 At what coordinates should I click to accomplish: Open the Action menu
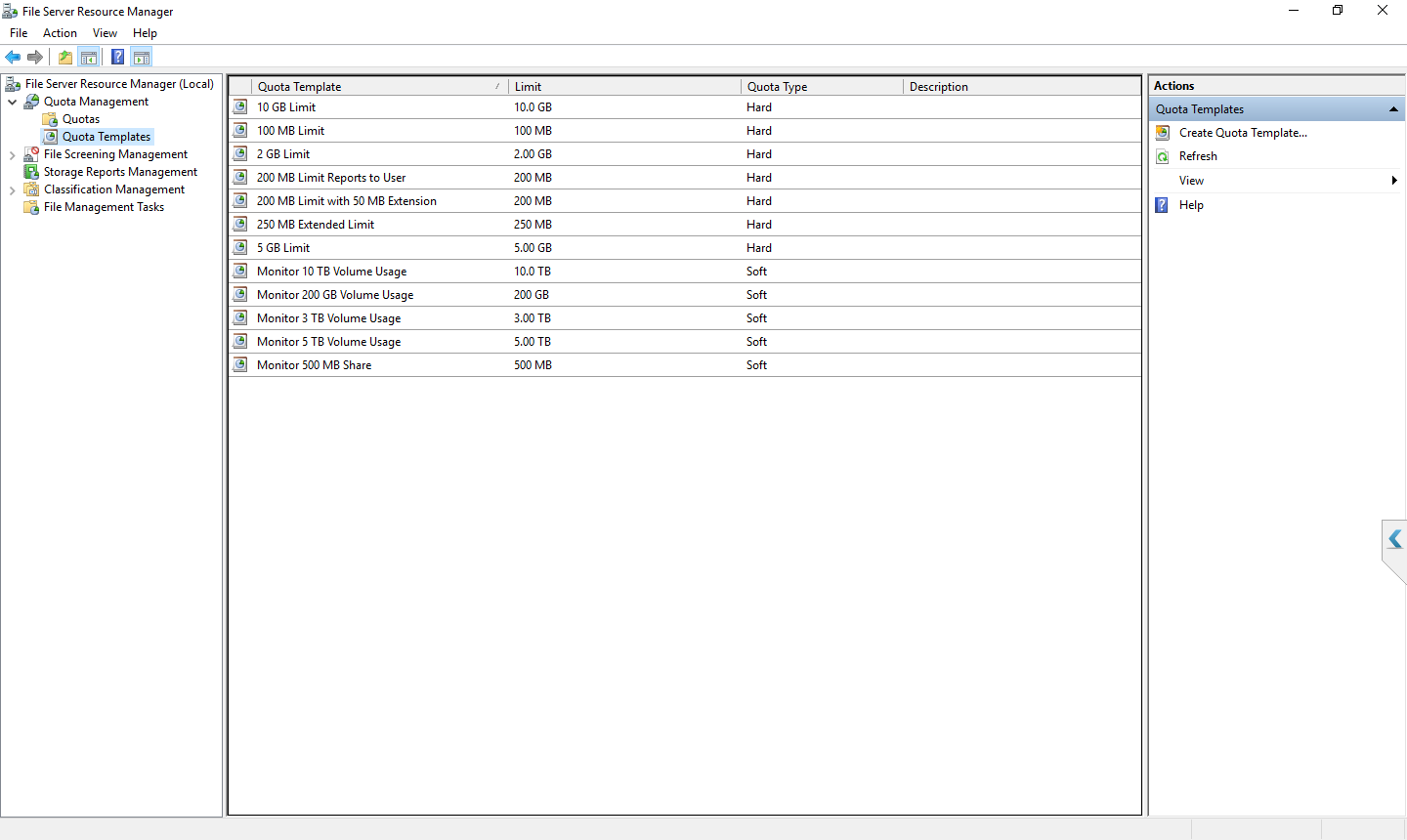pyautogui.click(x=60, y=33)
